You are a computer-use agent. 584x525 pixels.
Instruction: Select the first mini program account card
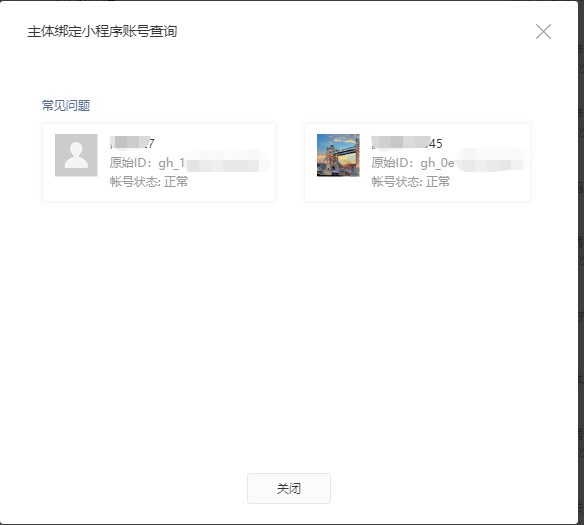click(159, 162)
